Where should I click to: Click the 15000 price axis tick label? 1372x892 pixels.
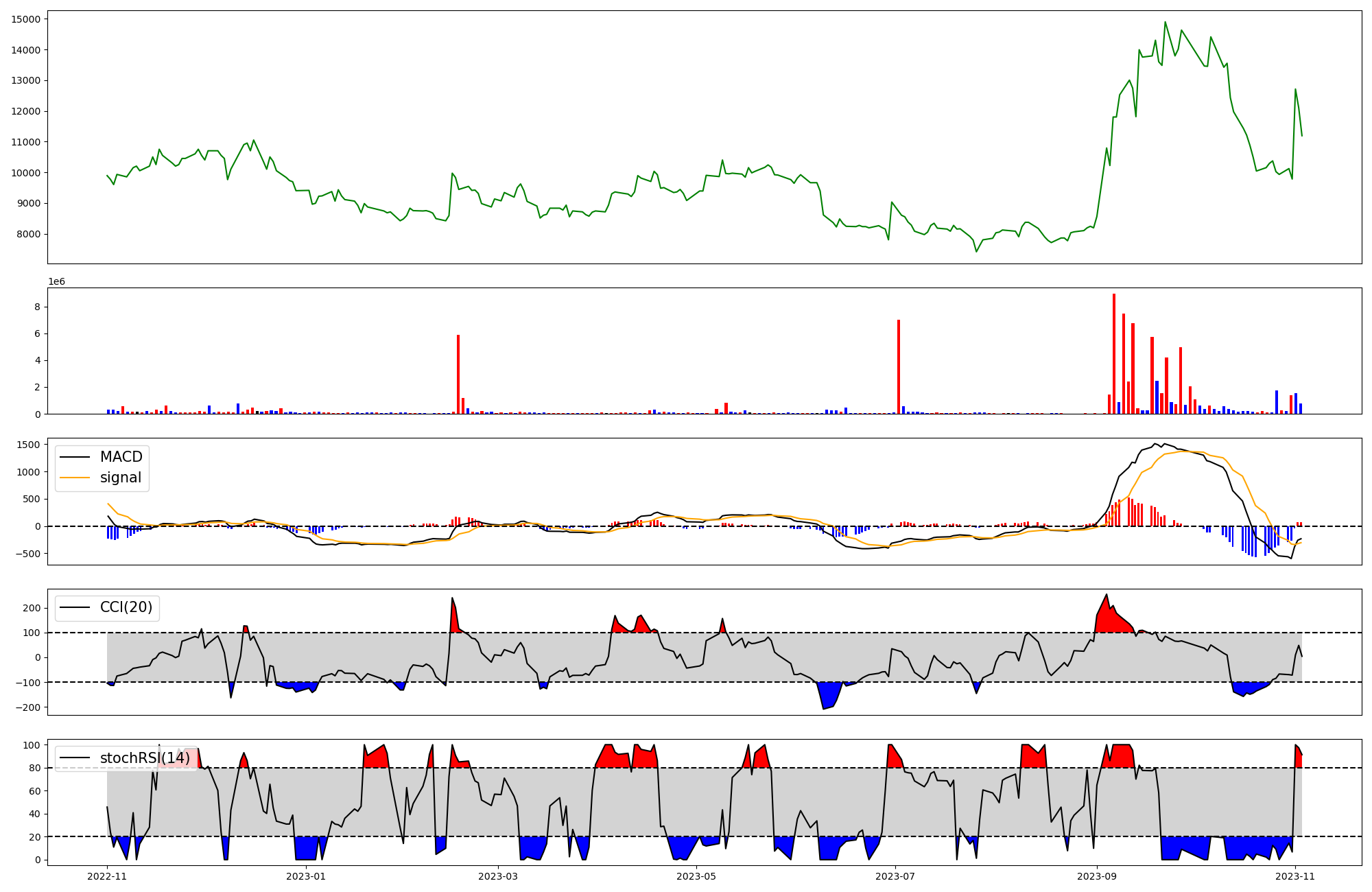click(25, 19)
